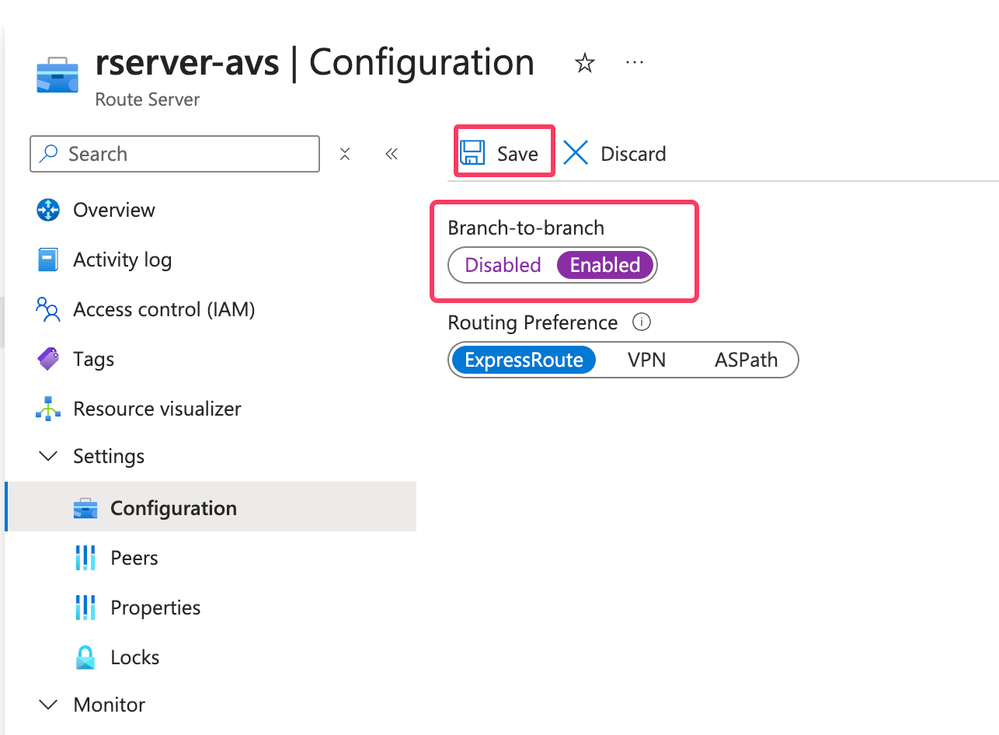Favorite this page with the star icon
Screen dimensions: 999x735
pyautogui.click(x=584, y=63)
